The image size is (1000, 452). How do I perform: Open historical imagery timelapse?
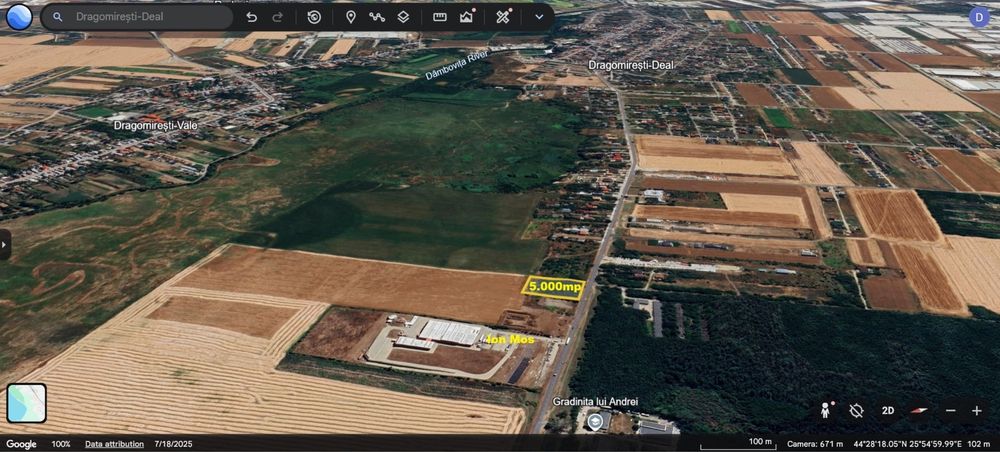click(x=314, y=17)
